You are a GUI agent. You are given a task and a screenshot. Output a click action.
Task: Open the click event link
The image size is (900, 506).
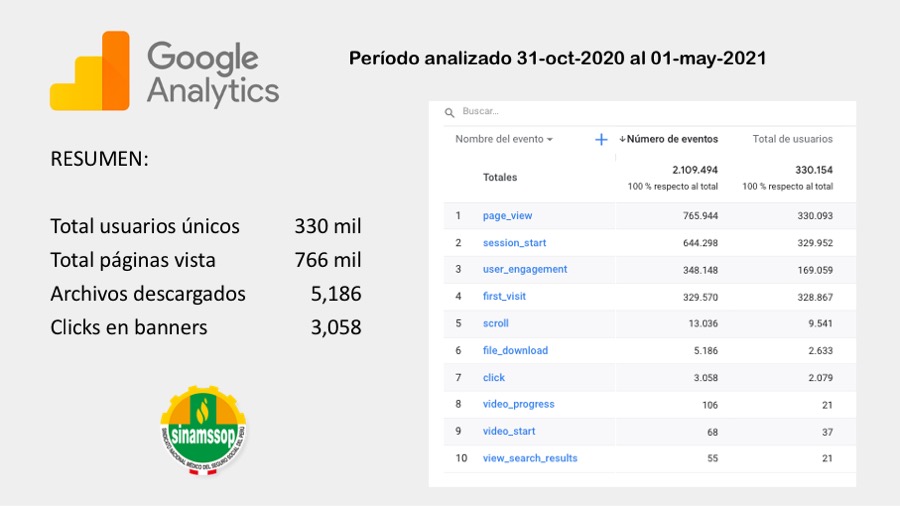pyautogui.click(x=493, y=378)
